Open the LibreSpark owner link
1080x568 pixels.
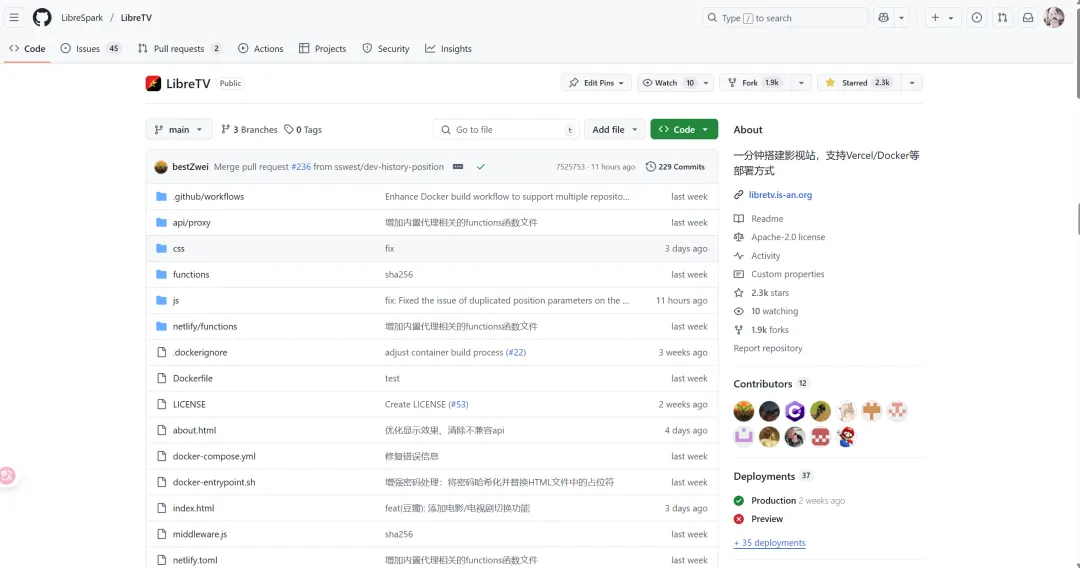tap(82, 18)
